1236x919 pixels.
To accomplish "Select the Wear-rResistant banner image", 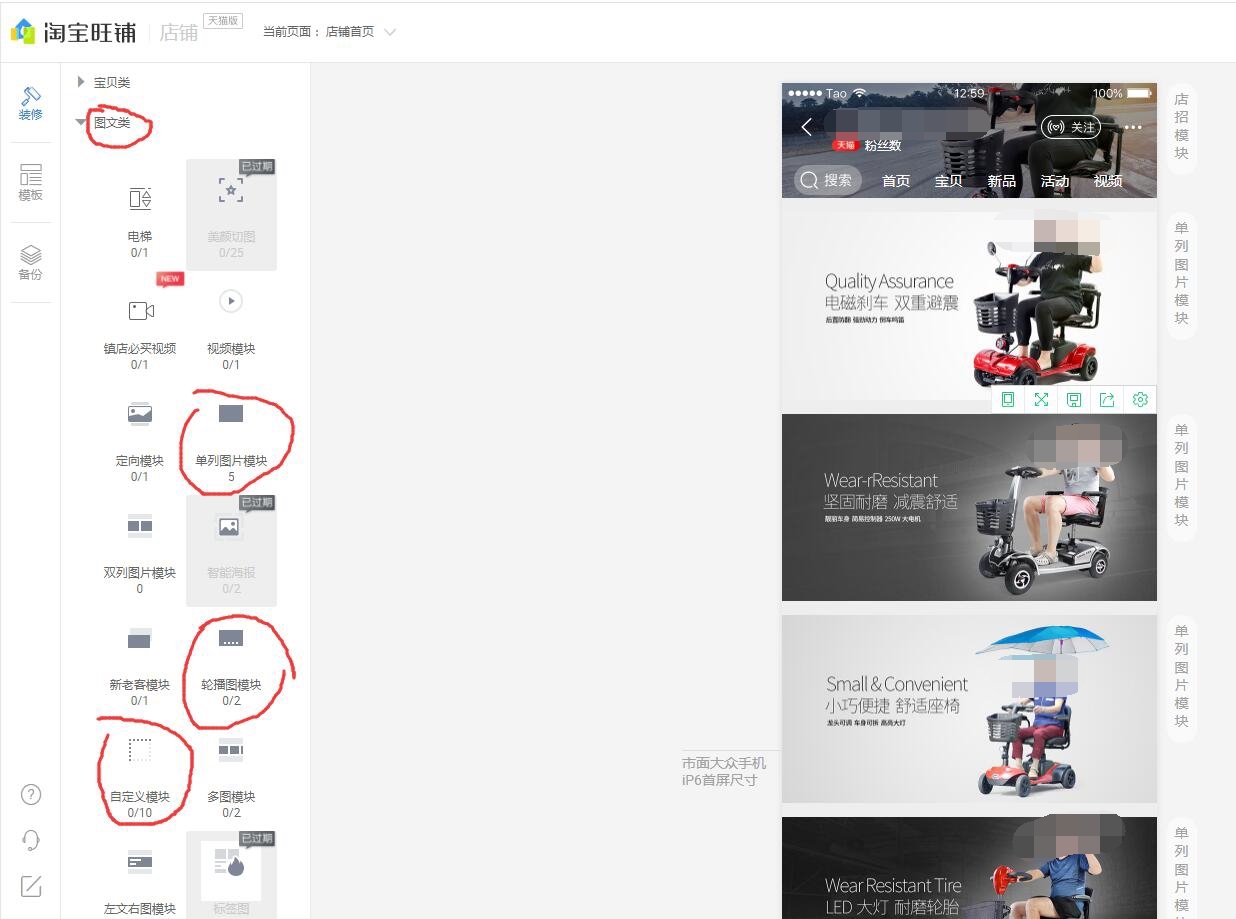I will [969, 507].
